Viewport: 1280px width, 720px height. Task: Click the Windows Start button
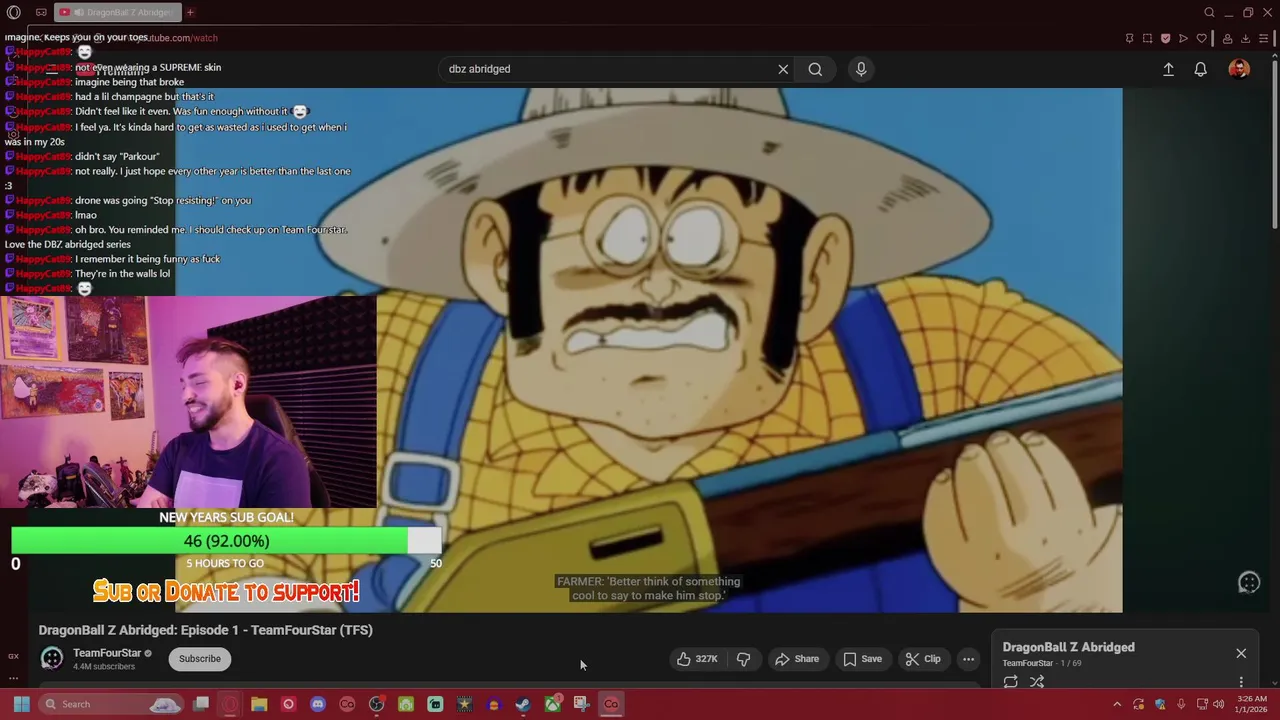point(21,704)
